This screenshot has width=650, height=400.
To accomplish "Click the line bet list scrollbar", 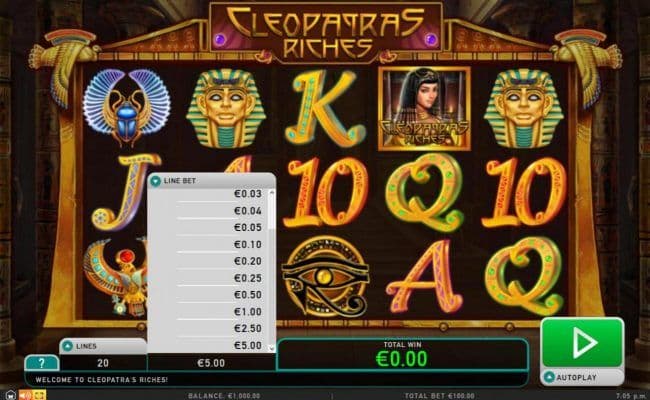I will [272, 210].
